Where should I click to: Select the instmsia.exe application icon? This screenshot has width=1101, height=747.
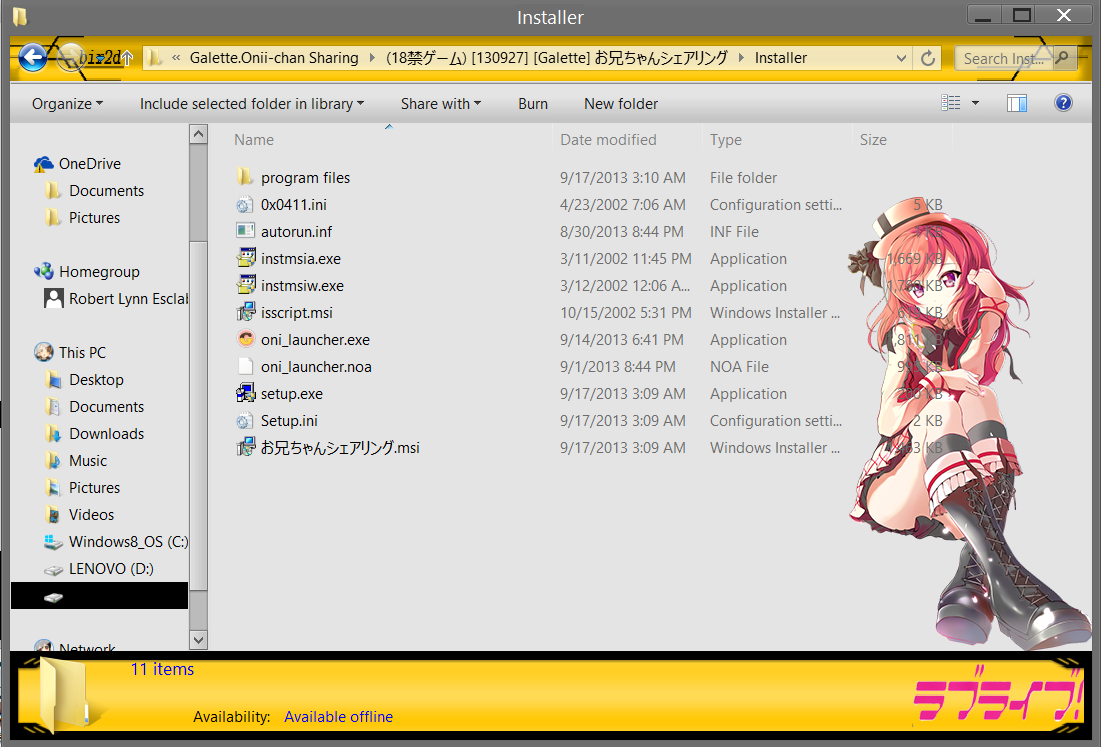pyautogui.click(x=246, y=258)
